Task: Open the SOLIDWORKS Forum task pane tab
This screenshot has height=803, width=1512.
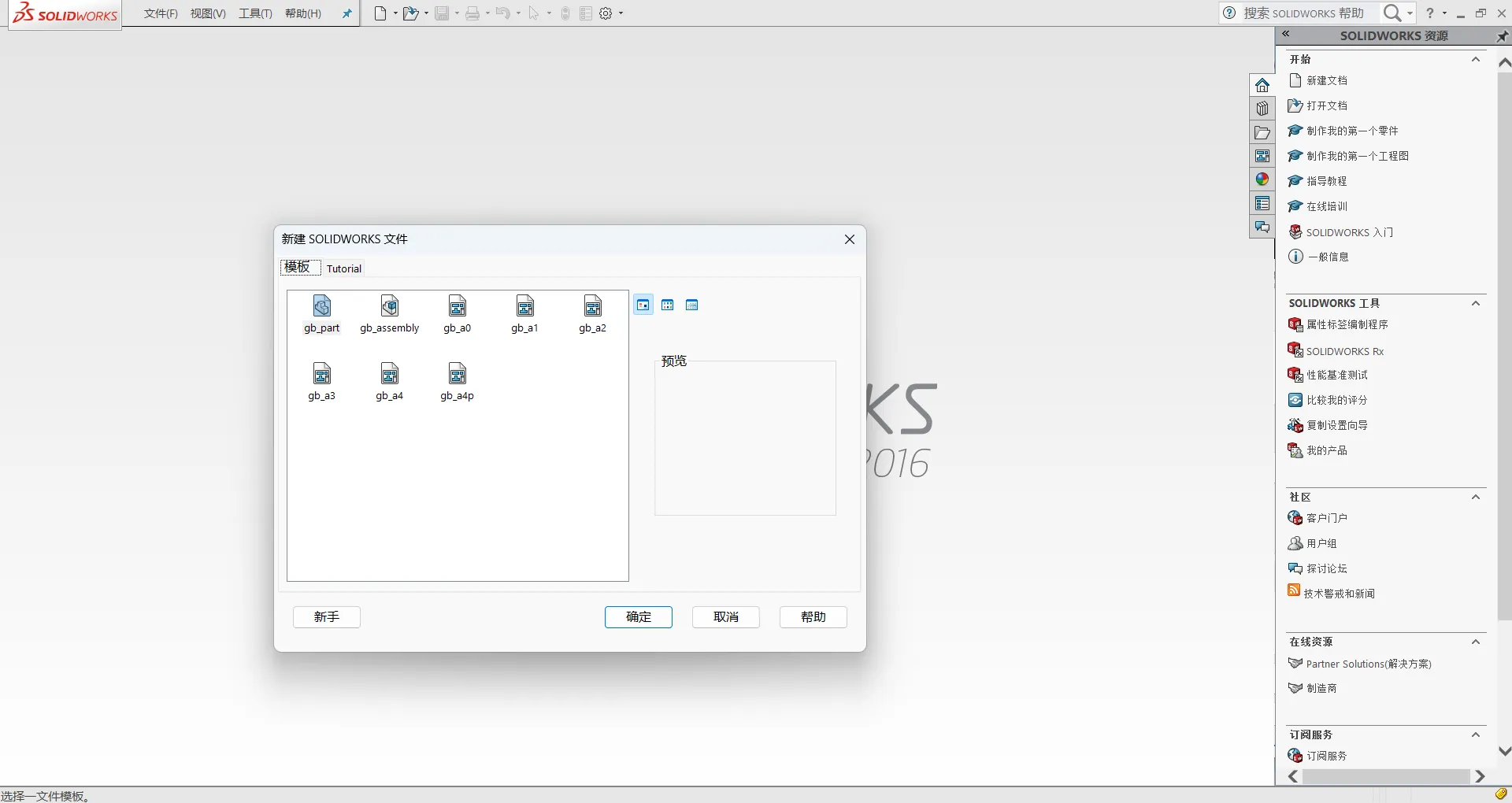Action: click(1262, 227)
